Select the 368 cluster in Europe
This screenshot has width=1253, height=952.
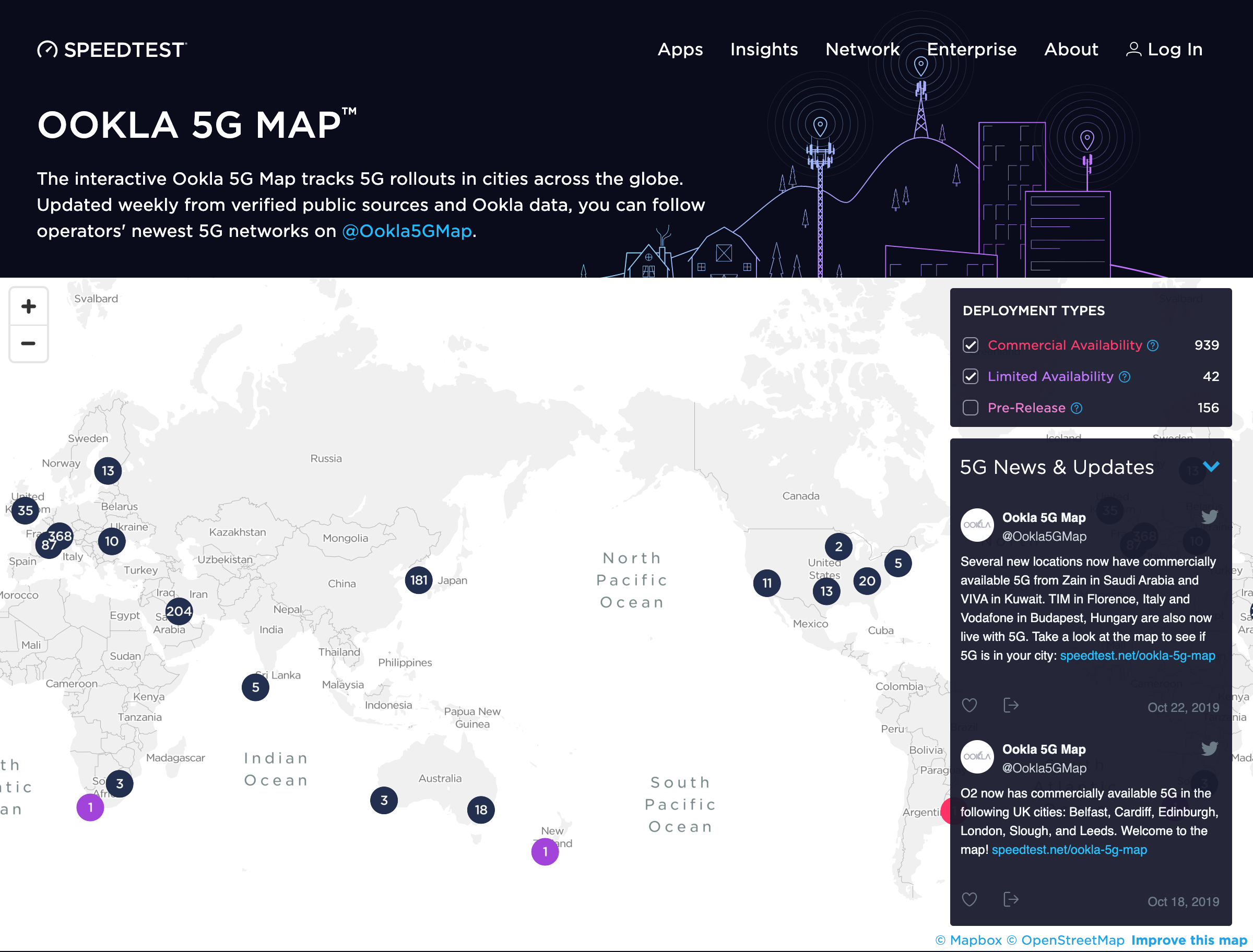tap(60, 536)
